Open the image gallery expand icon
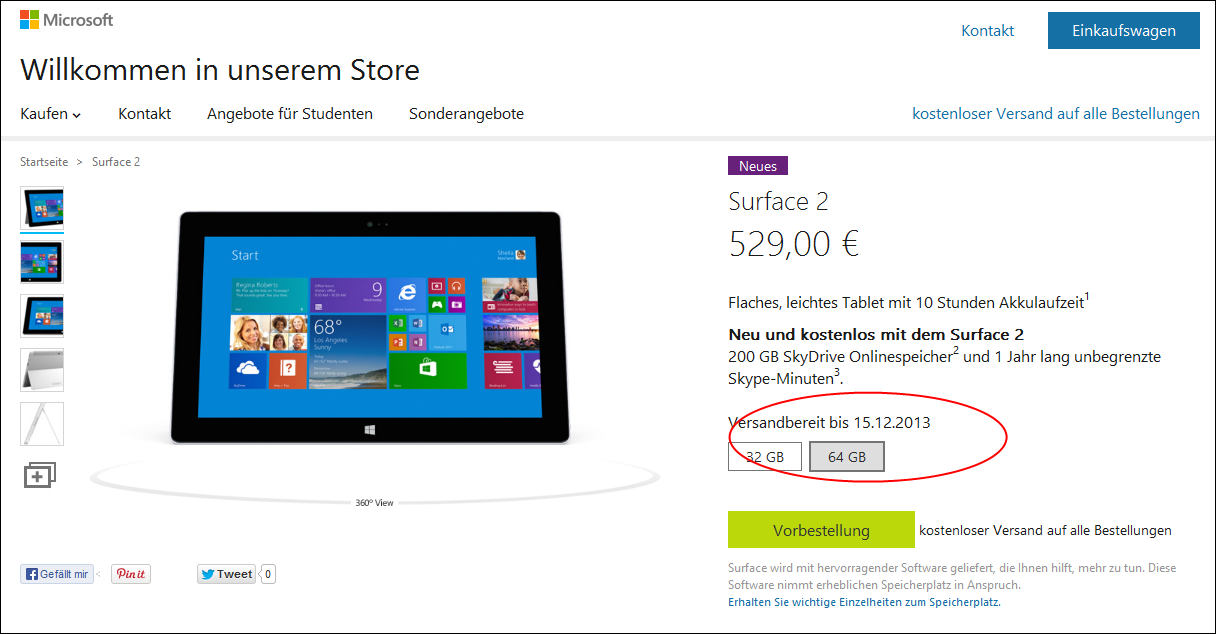 (x=39, y=474)
